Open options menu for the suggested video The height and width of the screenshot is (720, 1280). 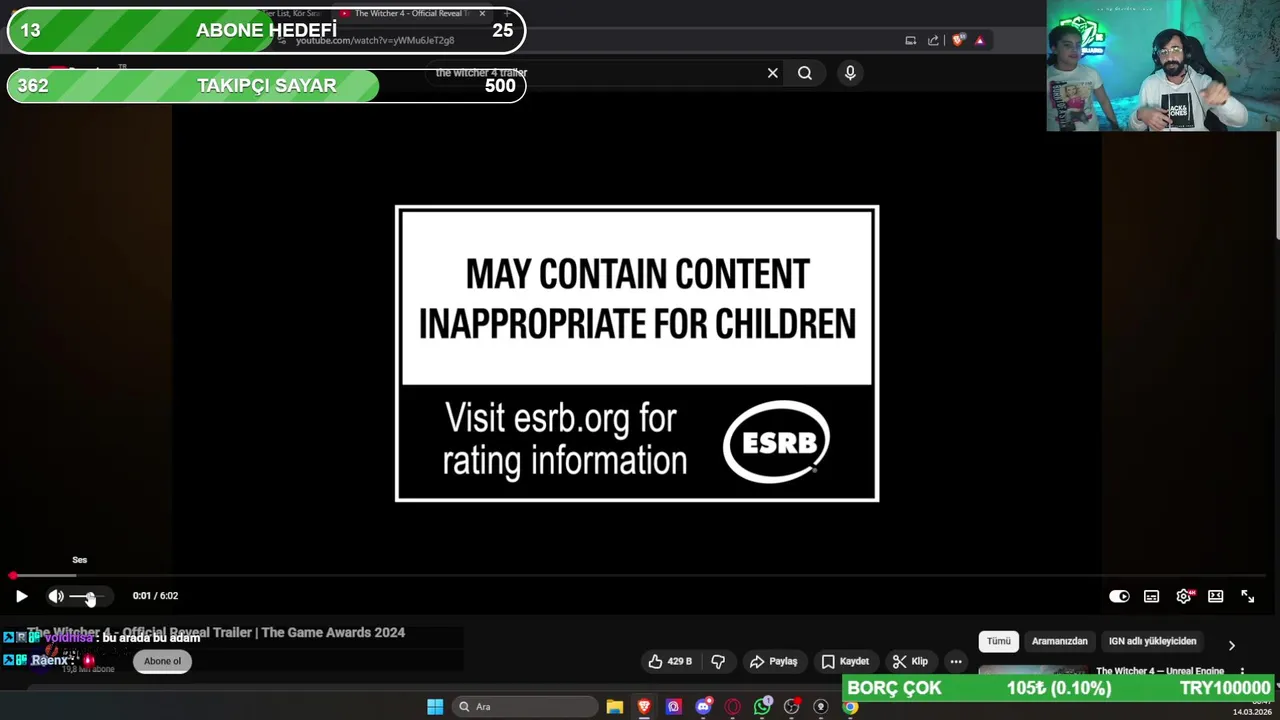point(1242,672)
